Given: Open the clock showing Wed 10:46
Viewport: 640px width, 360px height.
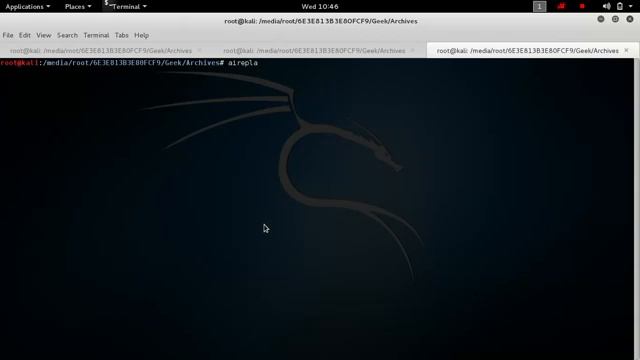Looking at the screenshot, I should [x=320, y=7].
